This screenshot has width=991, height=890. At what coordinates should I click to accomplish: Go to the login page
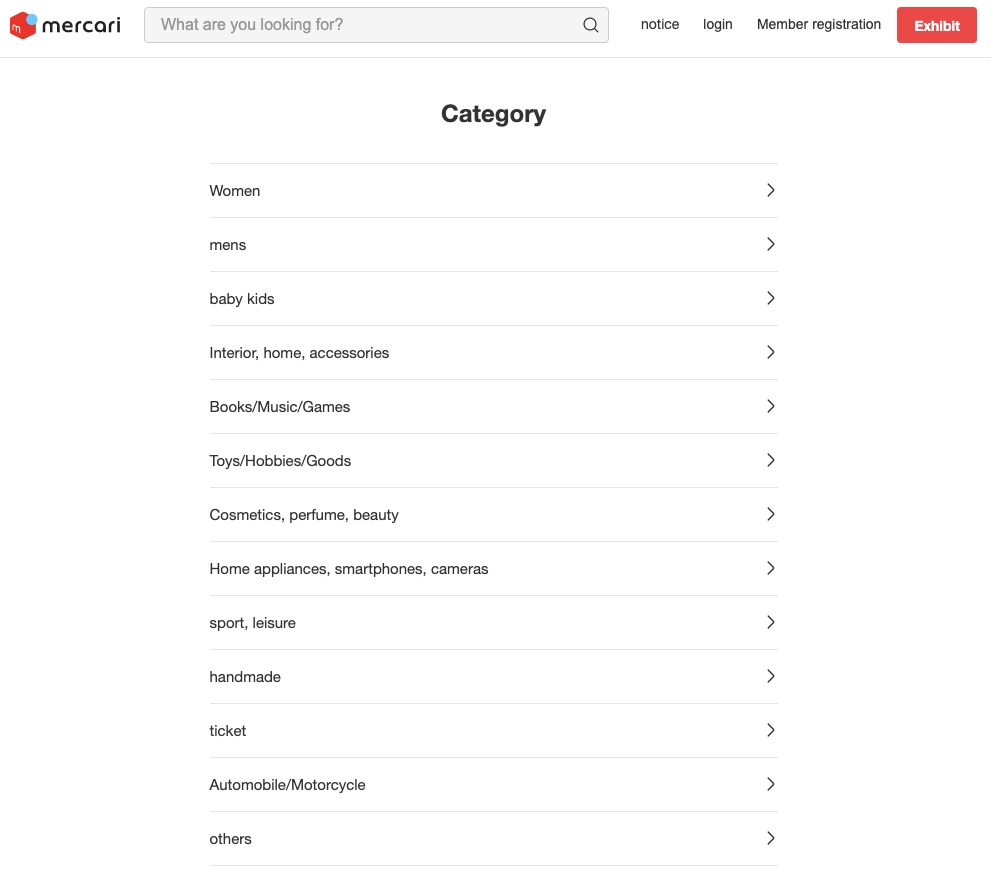717,25
